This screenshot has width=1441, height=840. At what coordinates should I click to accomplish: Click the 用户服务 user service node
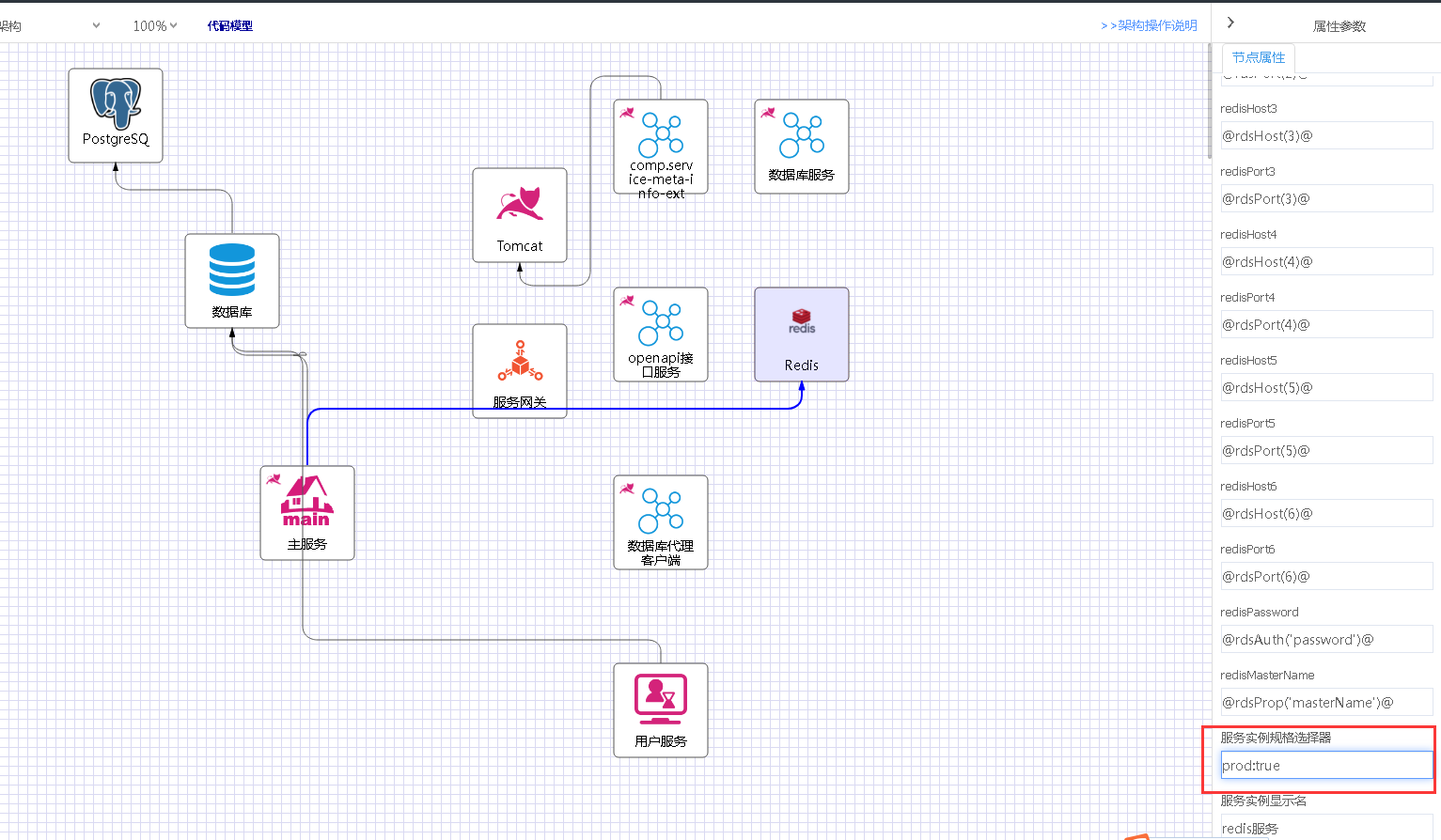(661, 709)
